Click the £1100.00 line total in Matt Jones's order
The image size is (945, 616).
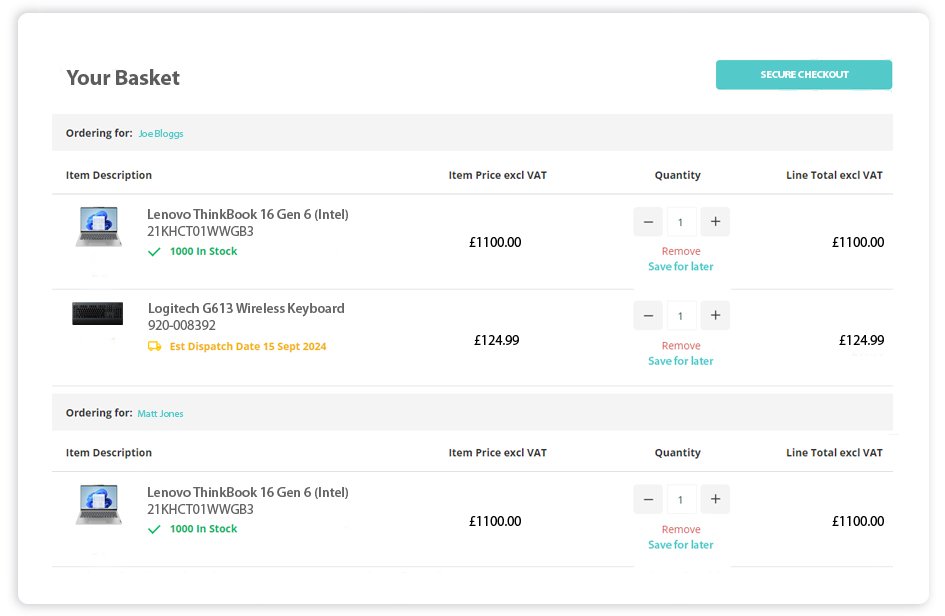pyautogui.click(x=858, y=521)
